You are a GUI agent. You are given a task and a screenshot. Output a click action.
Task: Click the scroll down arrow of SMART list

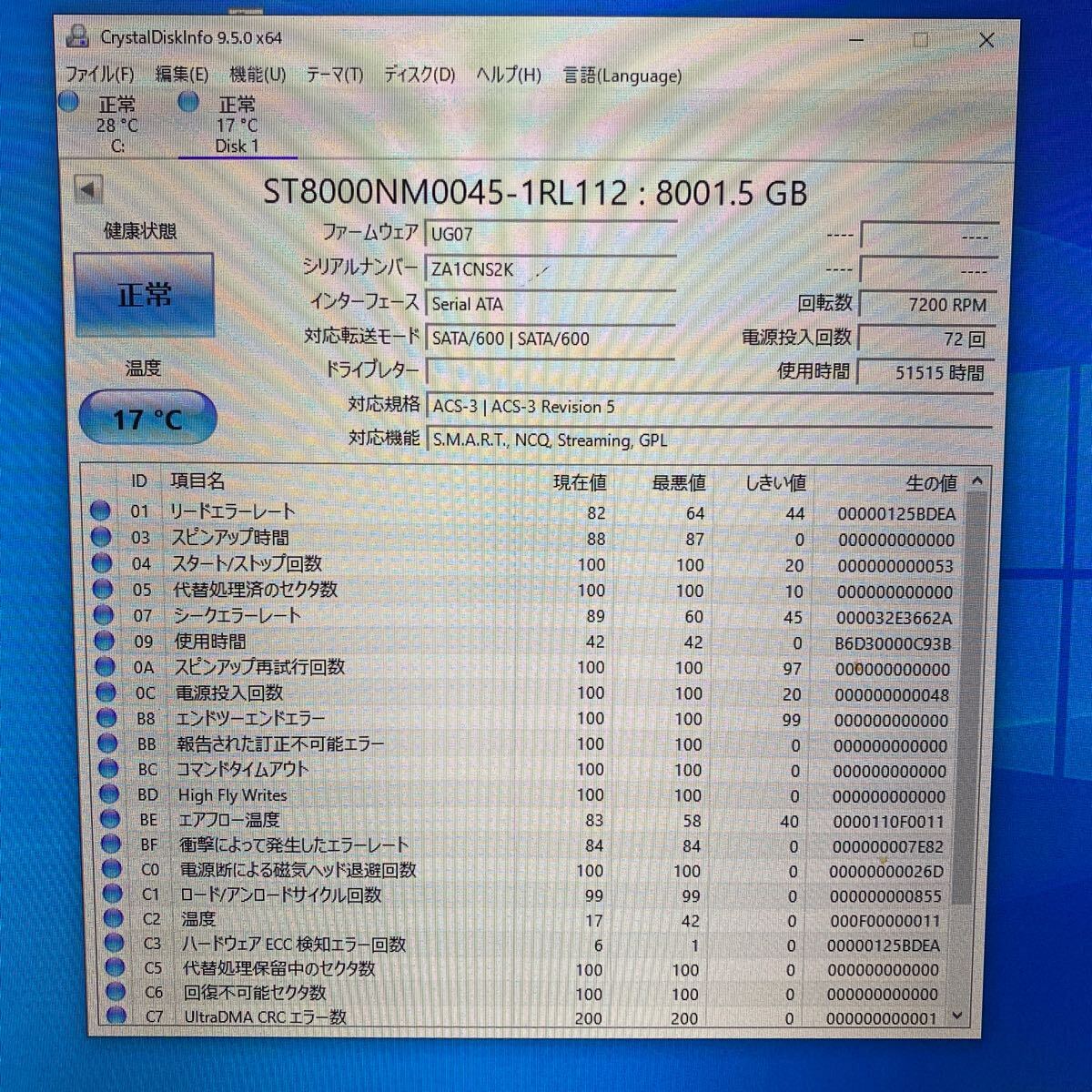coord(956,1016)
